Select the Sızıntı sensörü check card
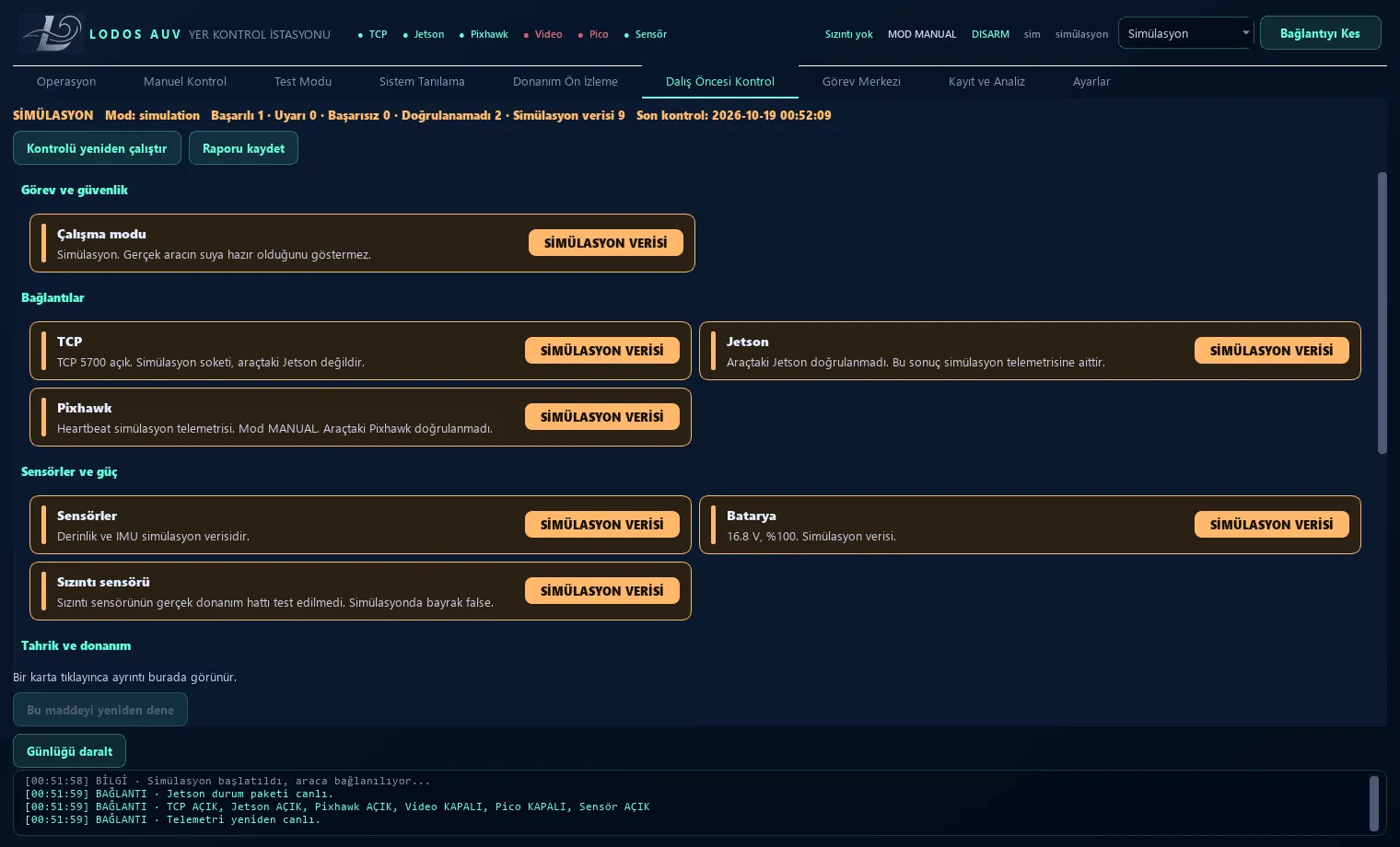Screen dimensions: 1400x847 360,591
